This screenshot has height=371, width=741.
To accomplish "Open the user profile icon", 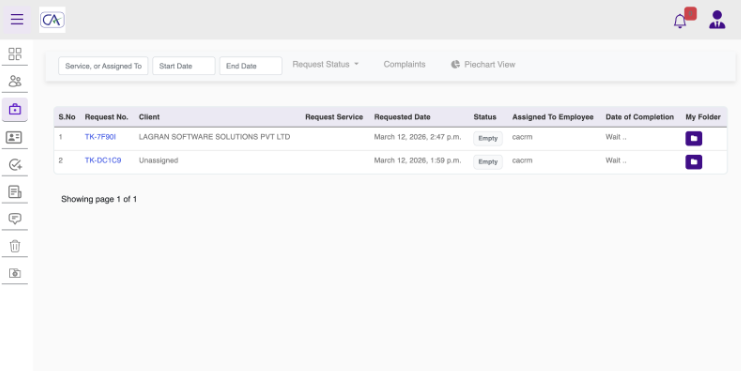I will point(717,20).
